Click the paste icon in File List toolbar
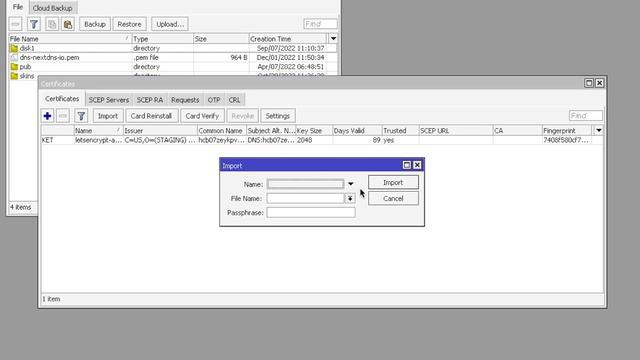The image size is (640, 360). pos(68,24)
